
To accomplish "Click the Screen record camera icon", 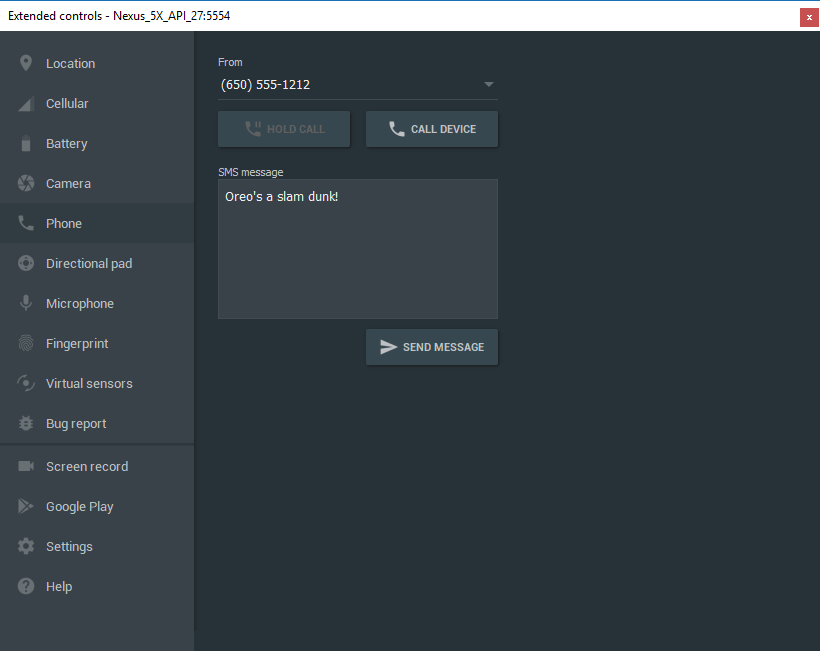I will click(26, 466).
